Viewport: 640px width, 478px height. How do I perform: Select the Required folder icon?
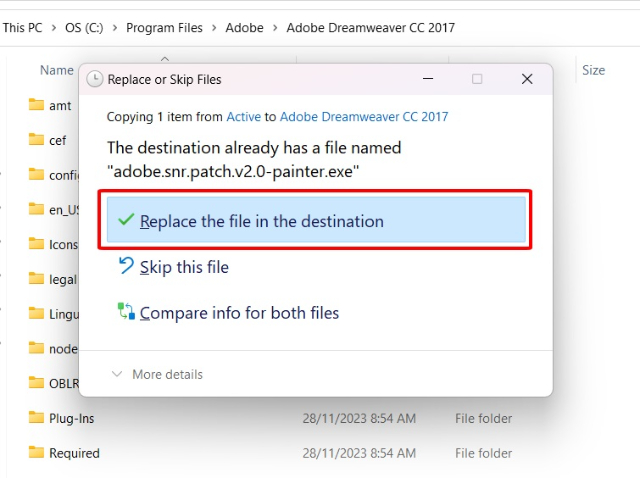point(36,452)
